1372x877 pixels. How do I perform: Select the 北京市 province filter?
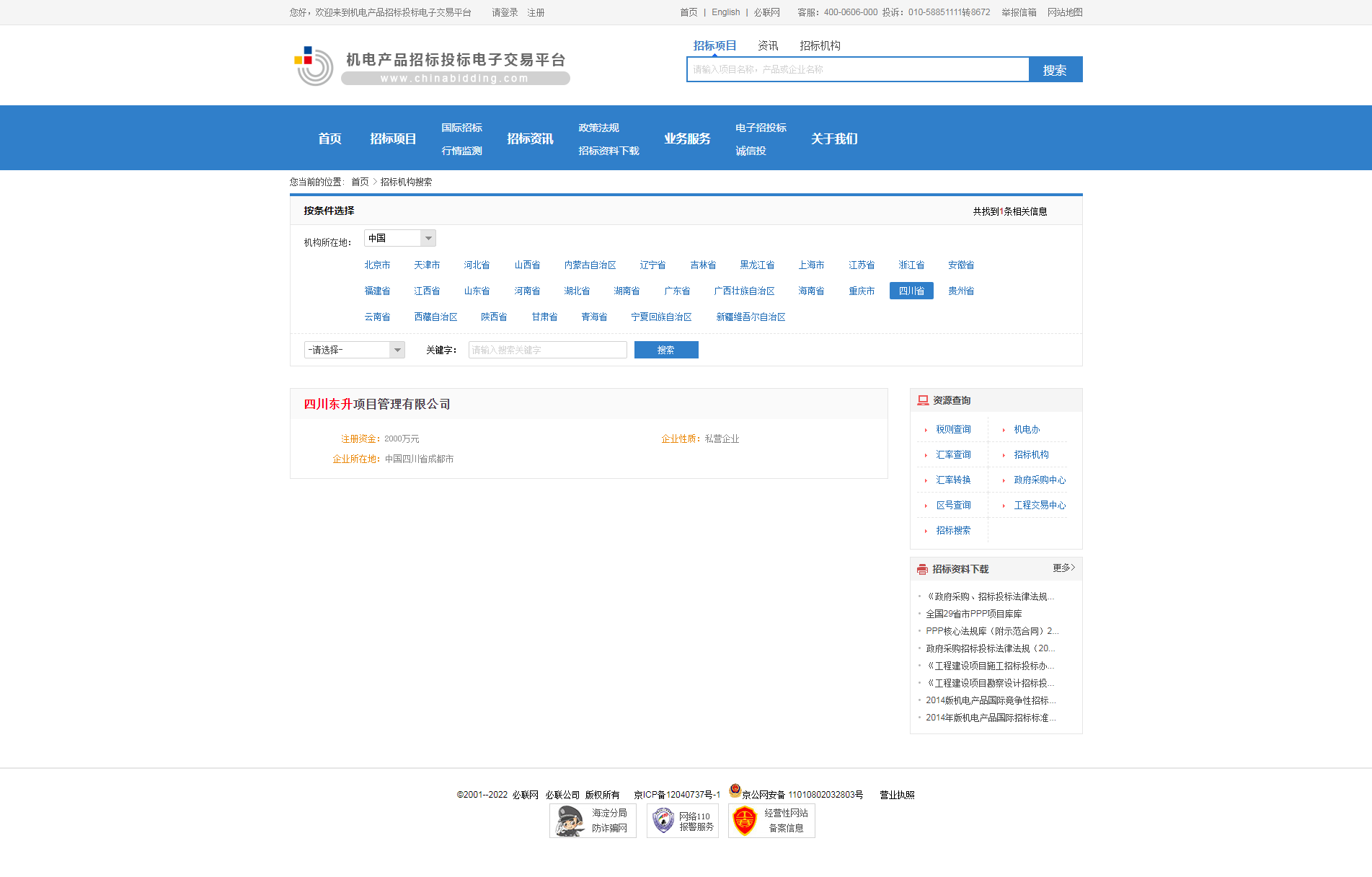pos(376,265)
